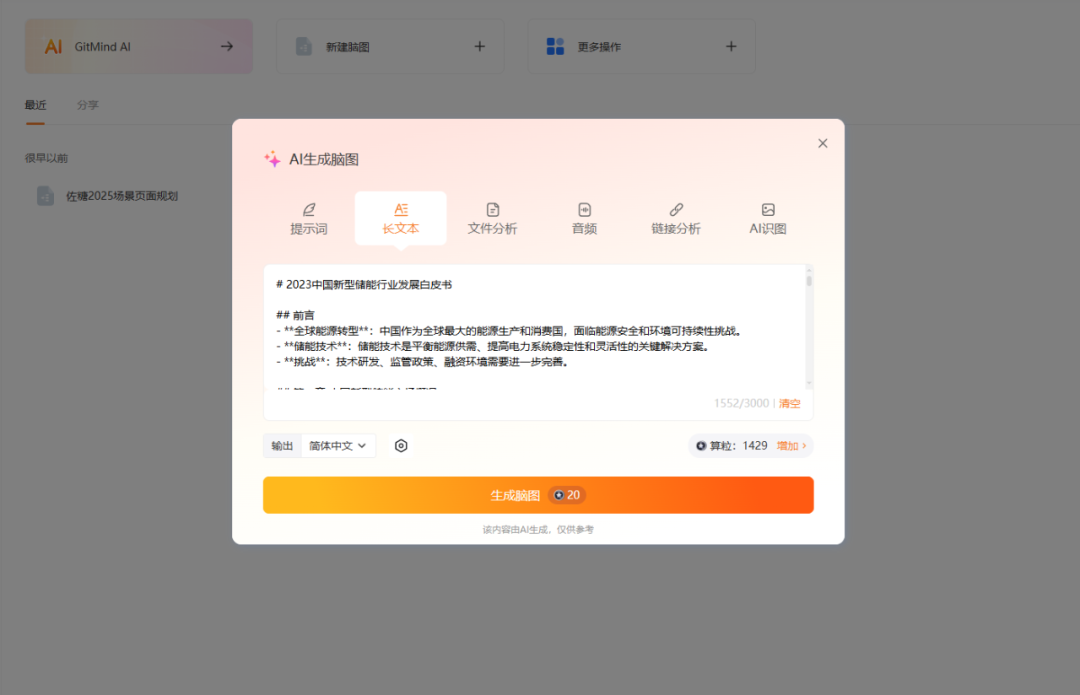
Task: Select the 长文本 tab
Action: coord(400,218)
